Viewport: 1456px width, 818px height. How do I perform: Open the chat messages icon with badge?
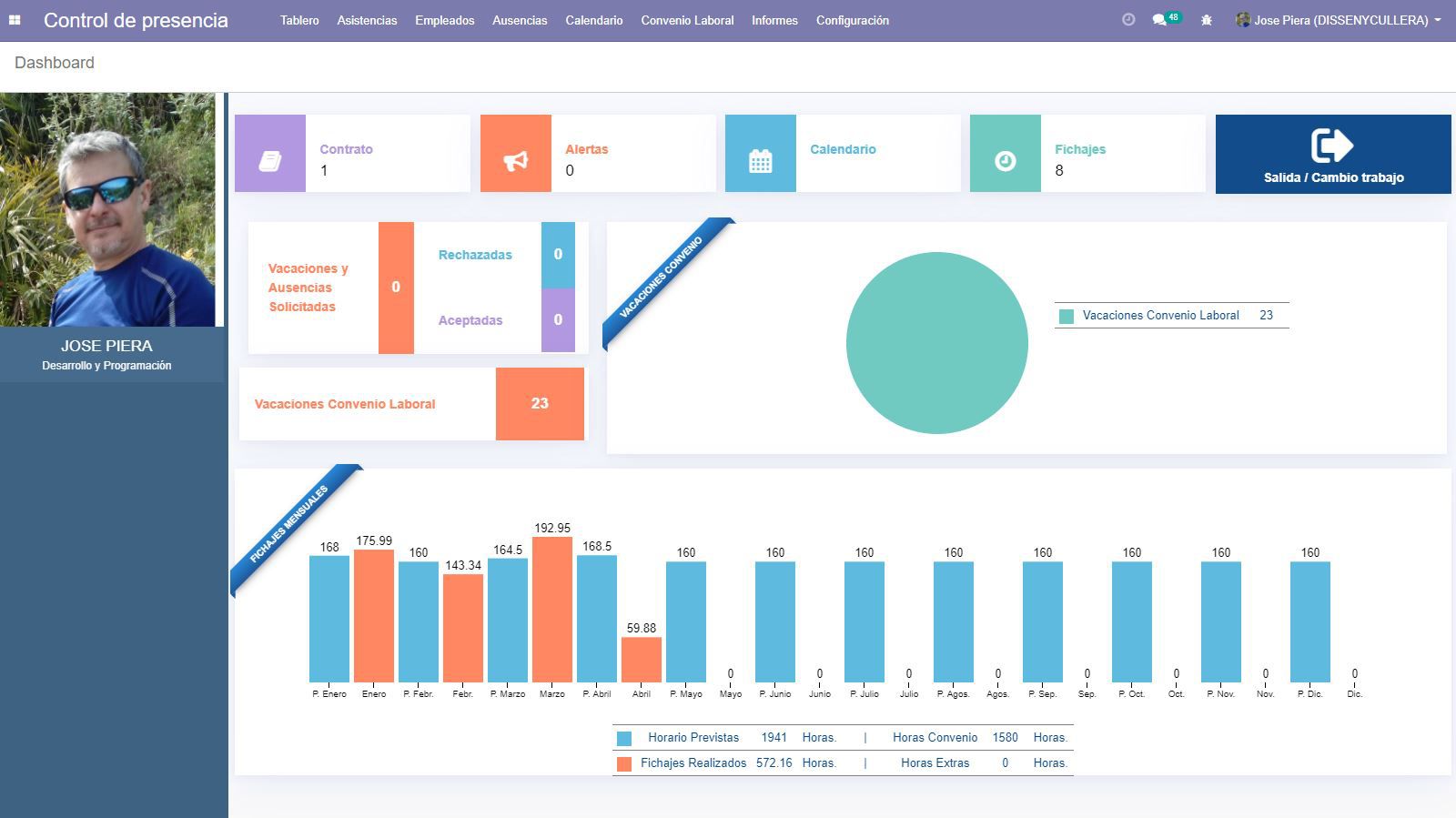tap(1160, 20)
